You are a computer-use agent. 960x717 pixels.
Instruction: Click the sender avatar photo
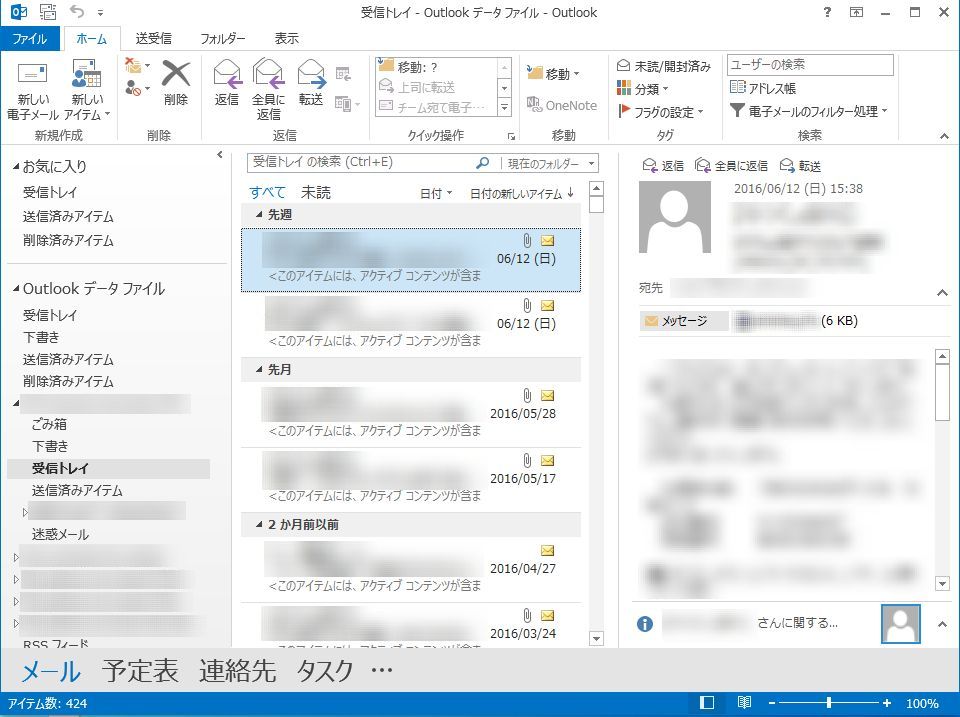(x=675, y=217)
